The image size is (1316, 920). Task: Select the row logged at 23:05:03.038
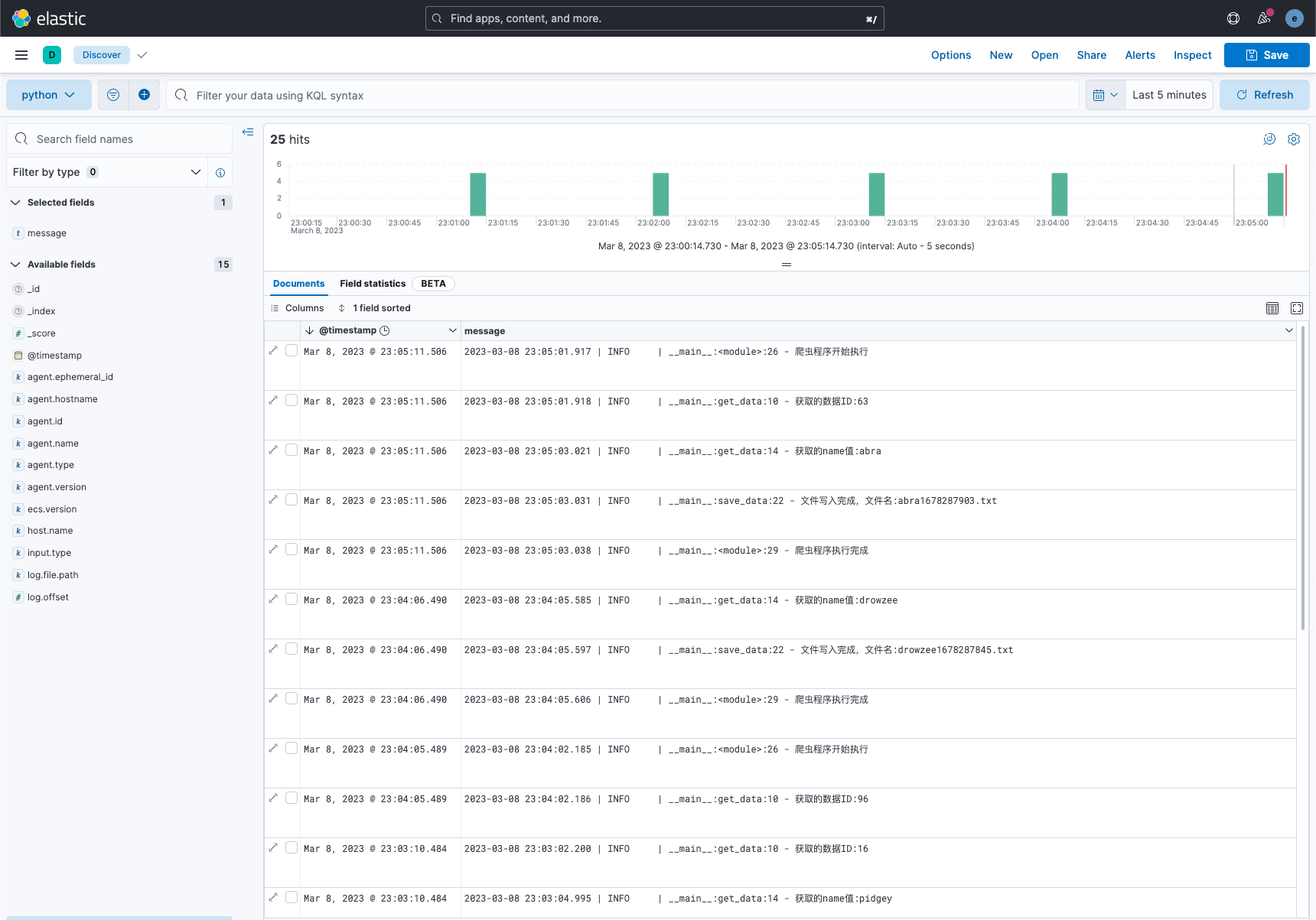292,549
